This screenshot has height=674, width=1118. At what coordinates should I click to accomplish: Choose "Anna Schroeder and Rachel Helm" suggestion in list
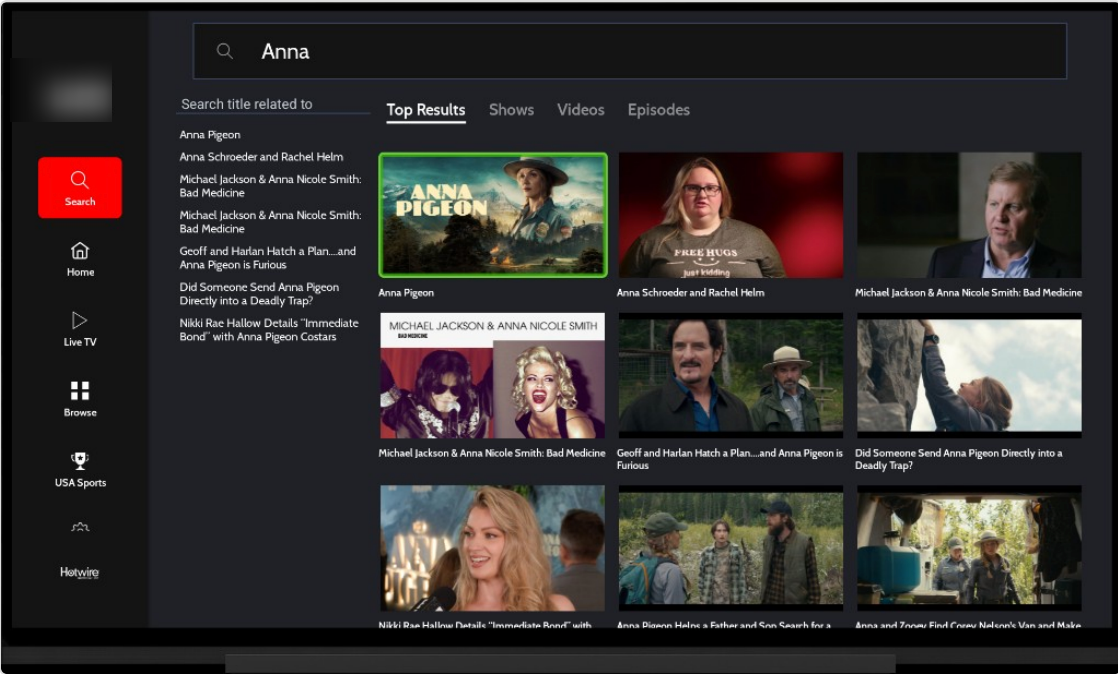tap(261, 157)
